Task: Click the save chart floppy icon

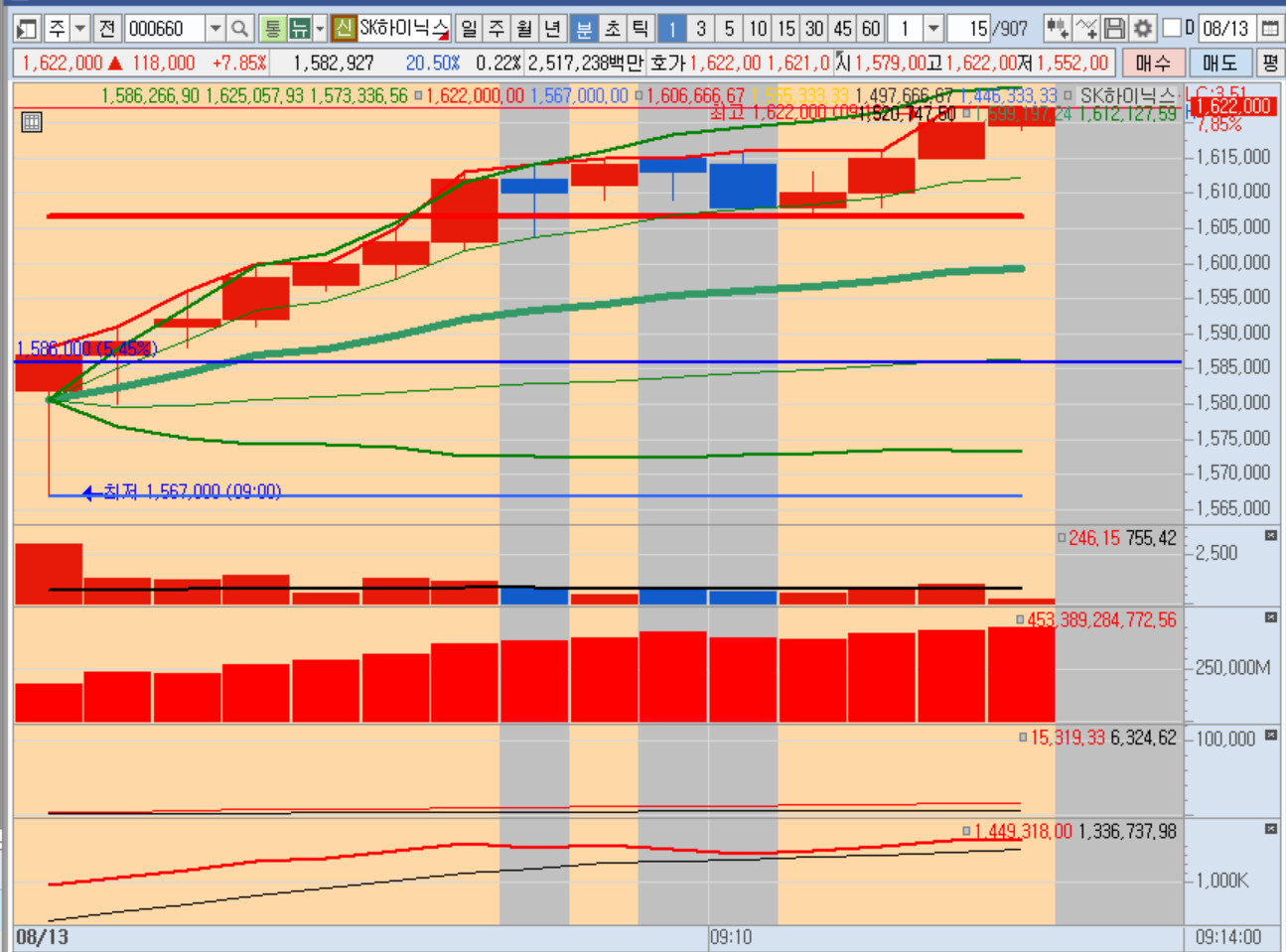Action: tap(1114, 29)
